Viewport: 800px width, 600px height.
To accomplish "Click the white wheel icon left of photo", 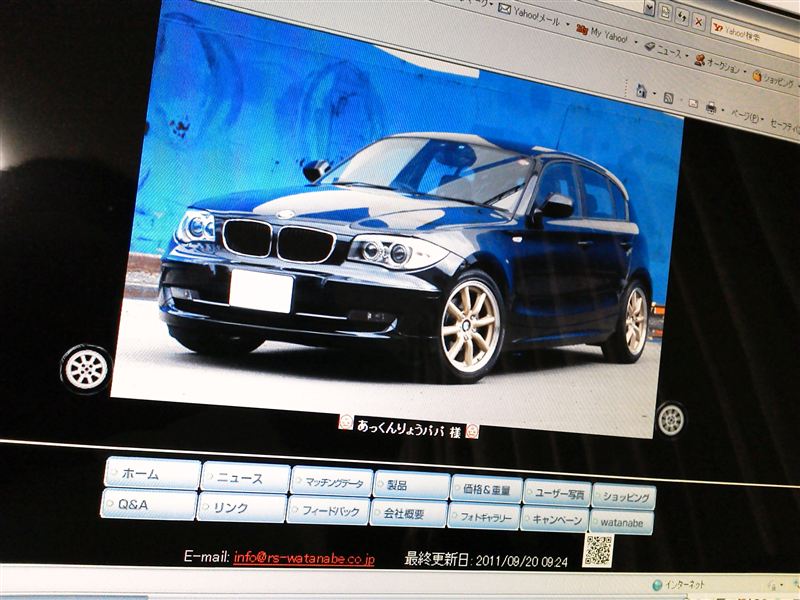I will click(86, 368).
